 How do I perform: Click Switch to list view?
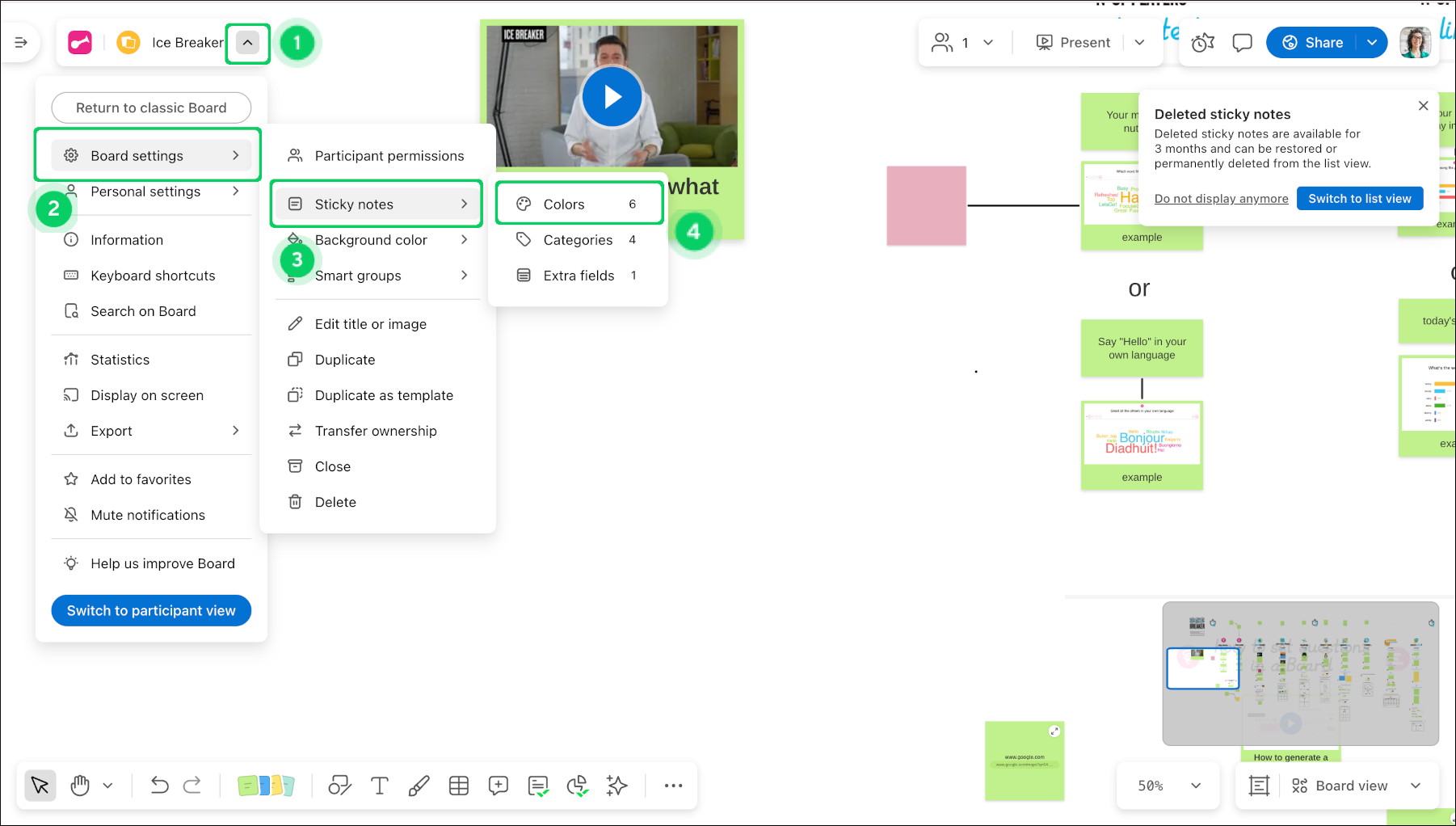point(1359,199)
